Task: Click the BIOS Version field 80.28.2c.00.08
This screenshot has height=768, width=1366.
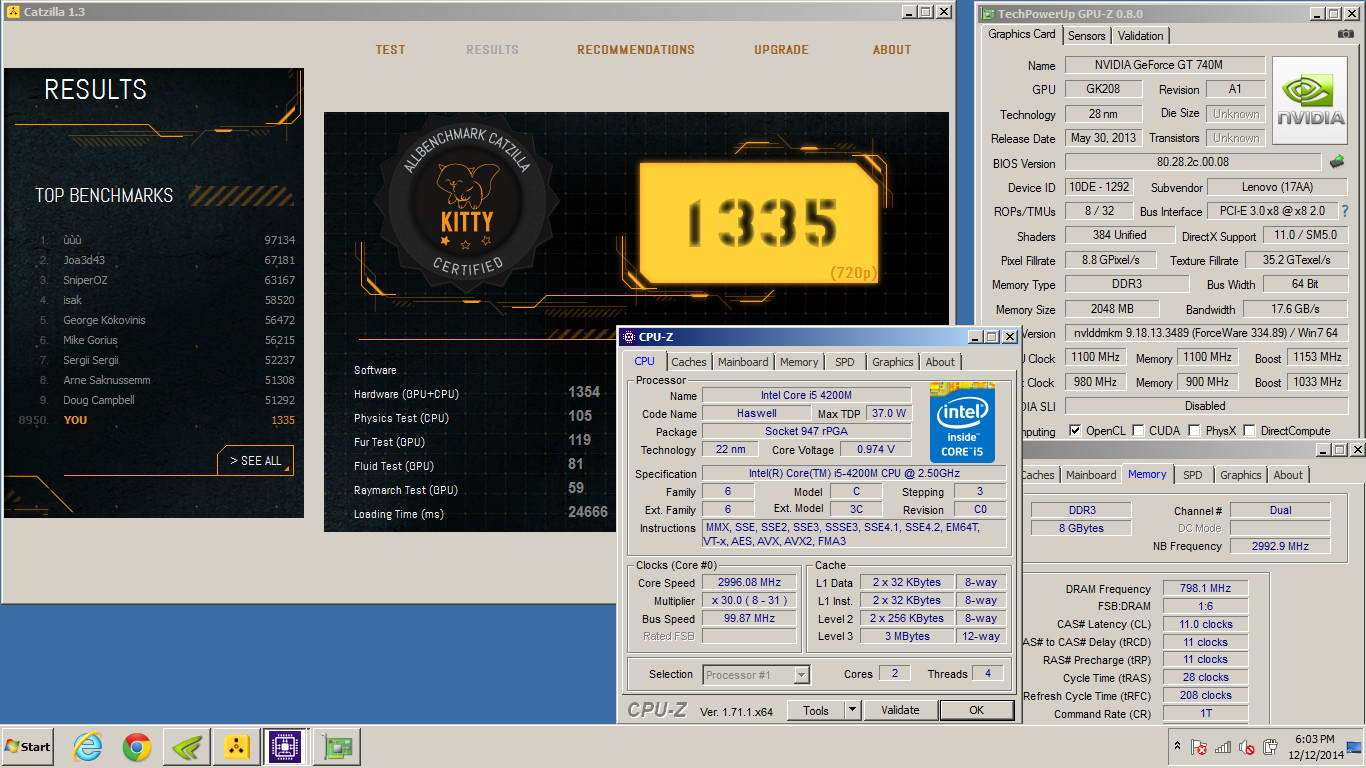Action: 1193,162
